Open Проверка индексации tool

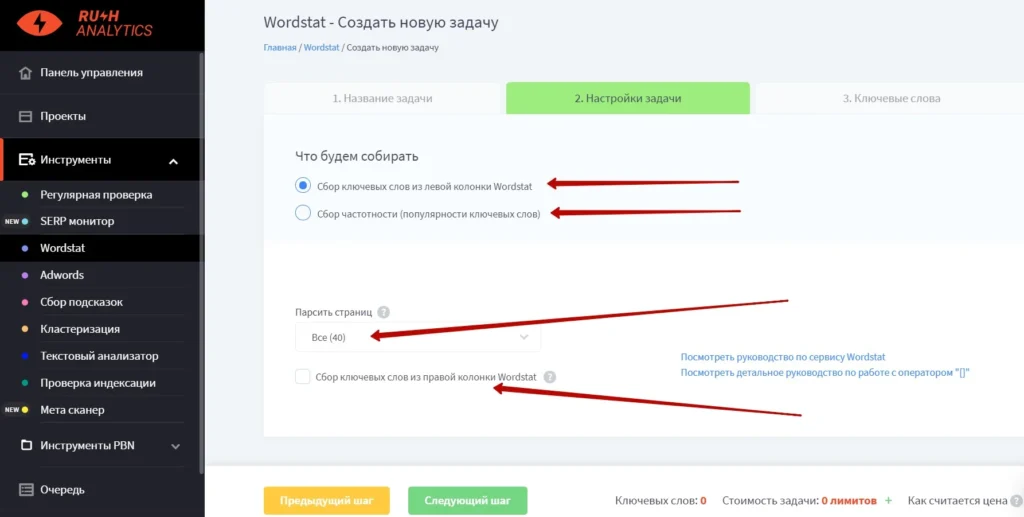[x=98, y=383]
